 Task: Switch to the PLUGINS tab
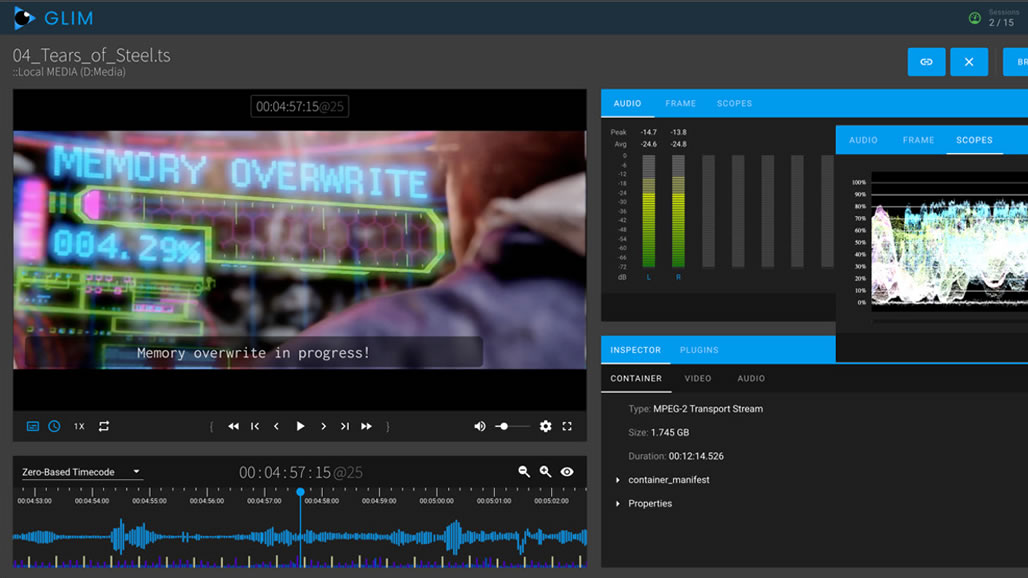[x=699, y=350]
